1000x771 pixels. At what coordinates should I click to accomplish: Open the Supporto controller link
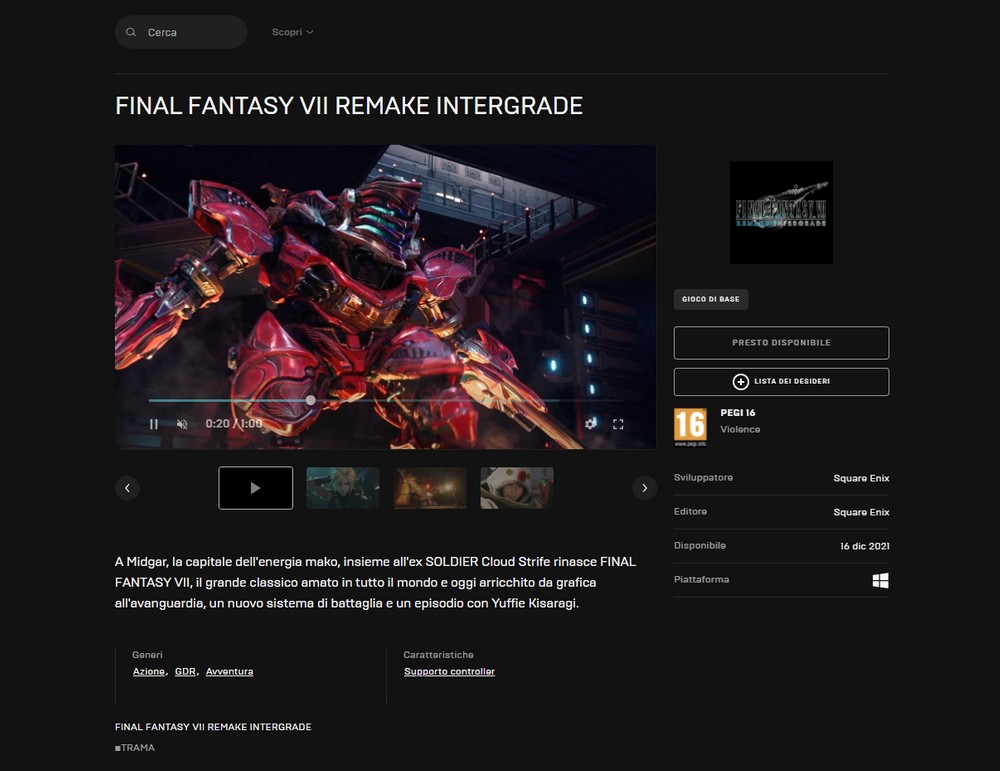(450, 672)
